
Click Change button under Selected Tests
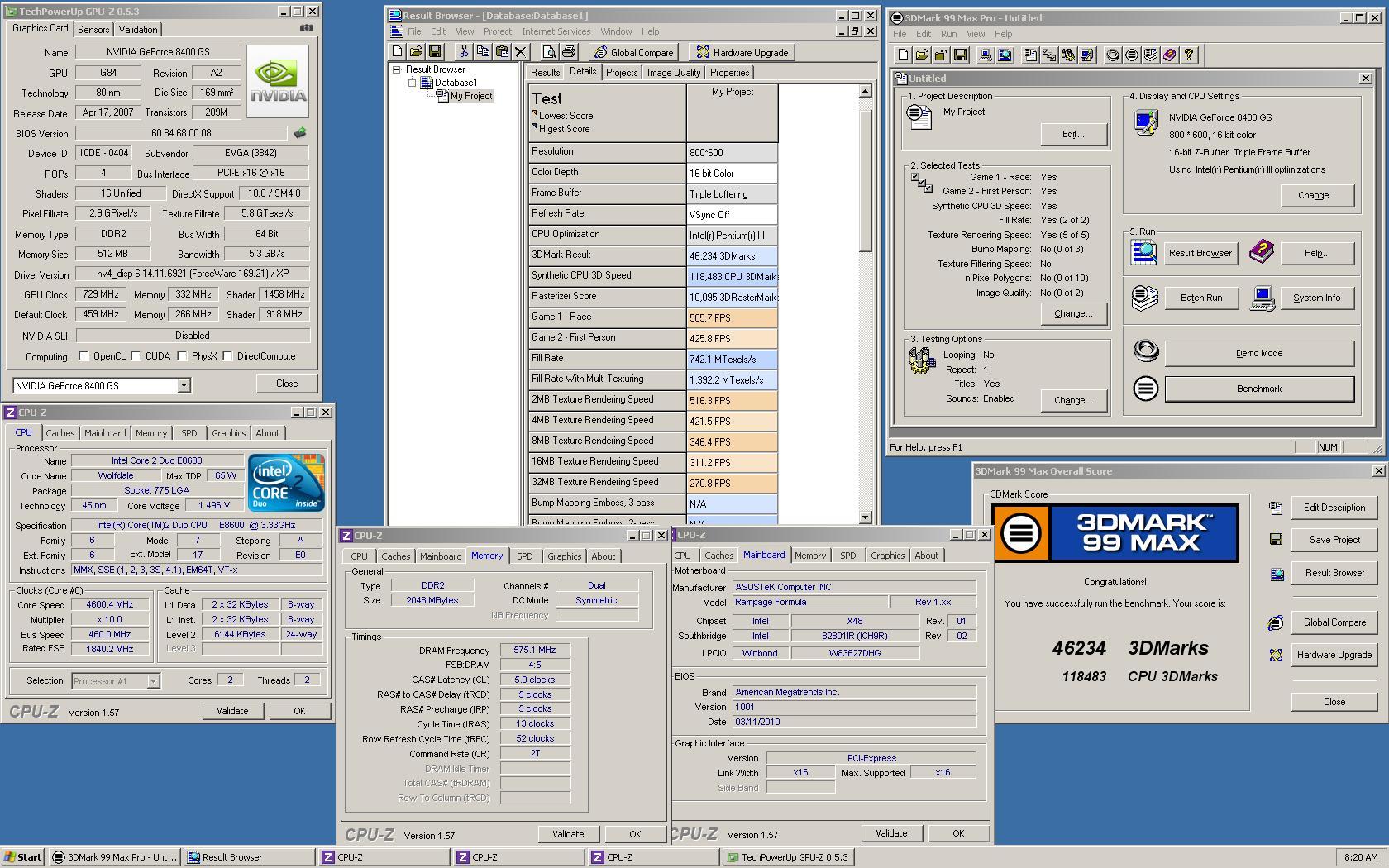tap(1073, 313)
